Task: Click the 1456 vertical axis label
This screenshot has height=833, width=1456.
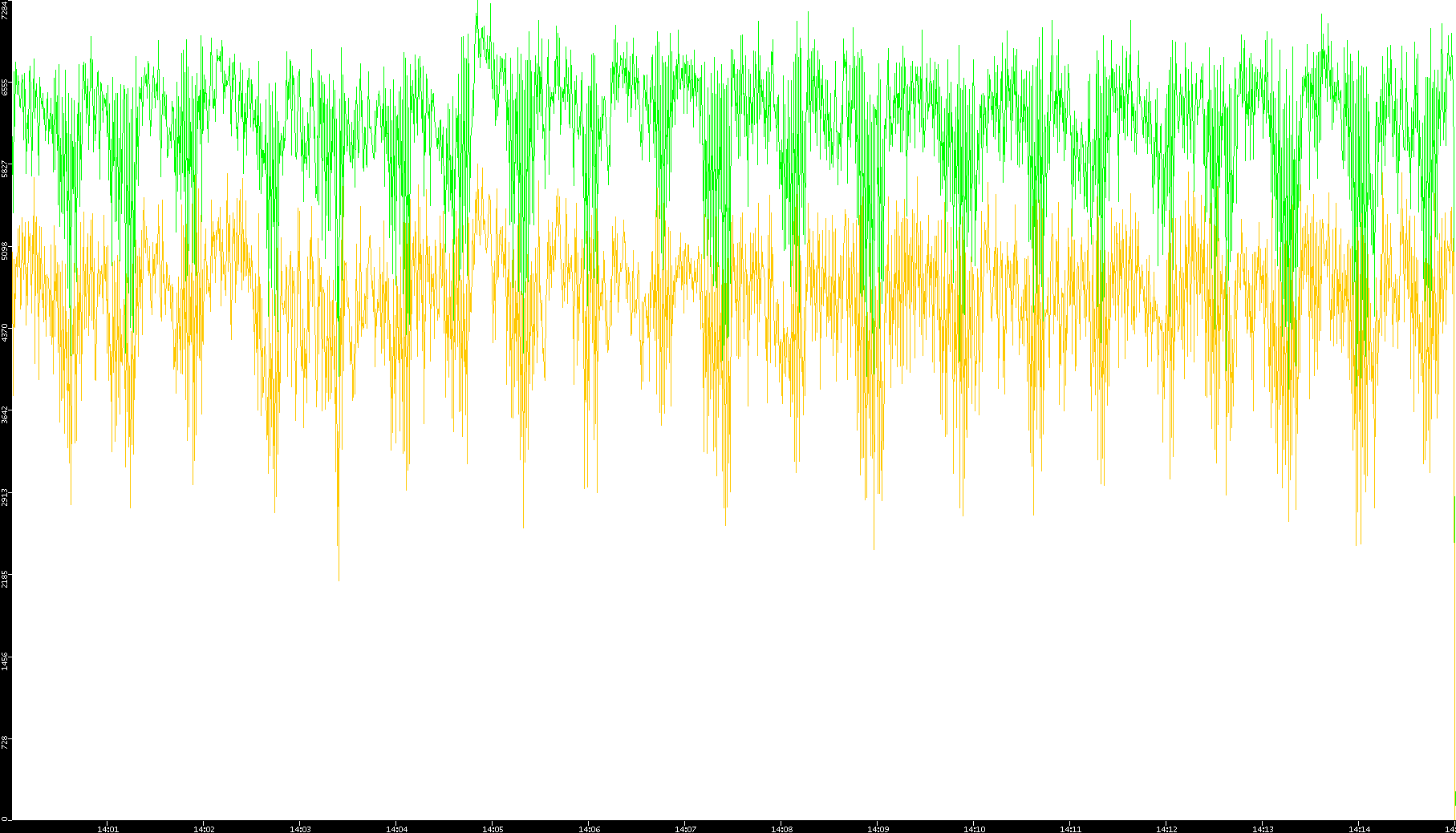Action: point(6,659)
